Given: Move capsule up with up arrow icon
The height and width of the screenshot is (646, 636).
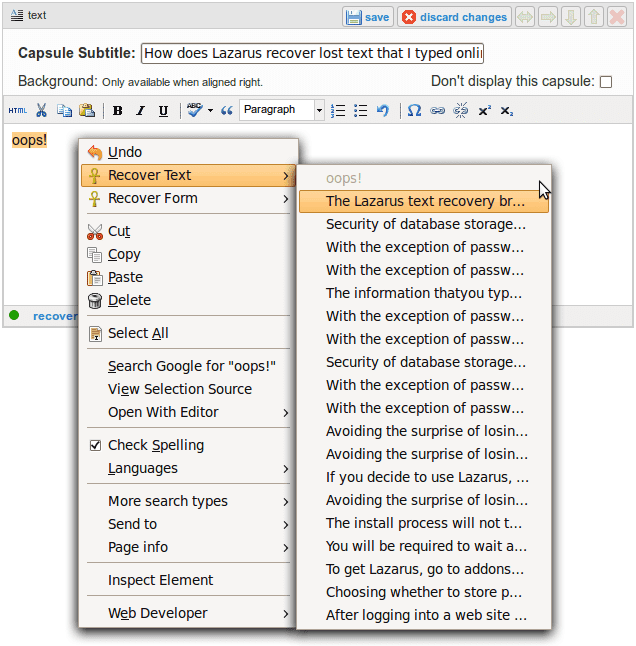Looking at the screenshot, I should 594,17.
